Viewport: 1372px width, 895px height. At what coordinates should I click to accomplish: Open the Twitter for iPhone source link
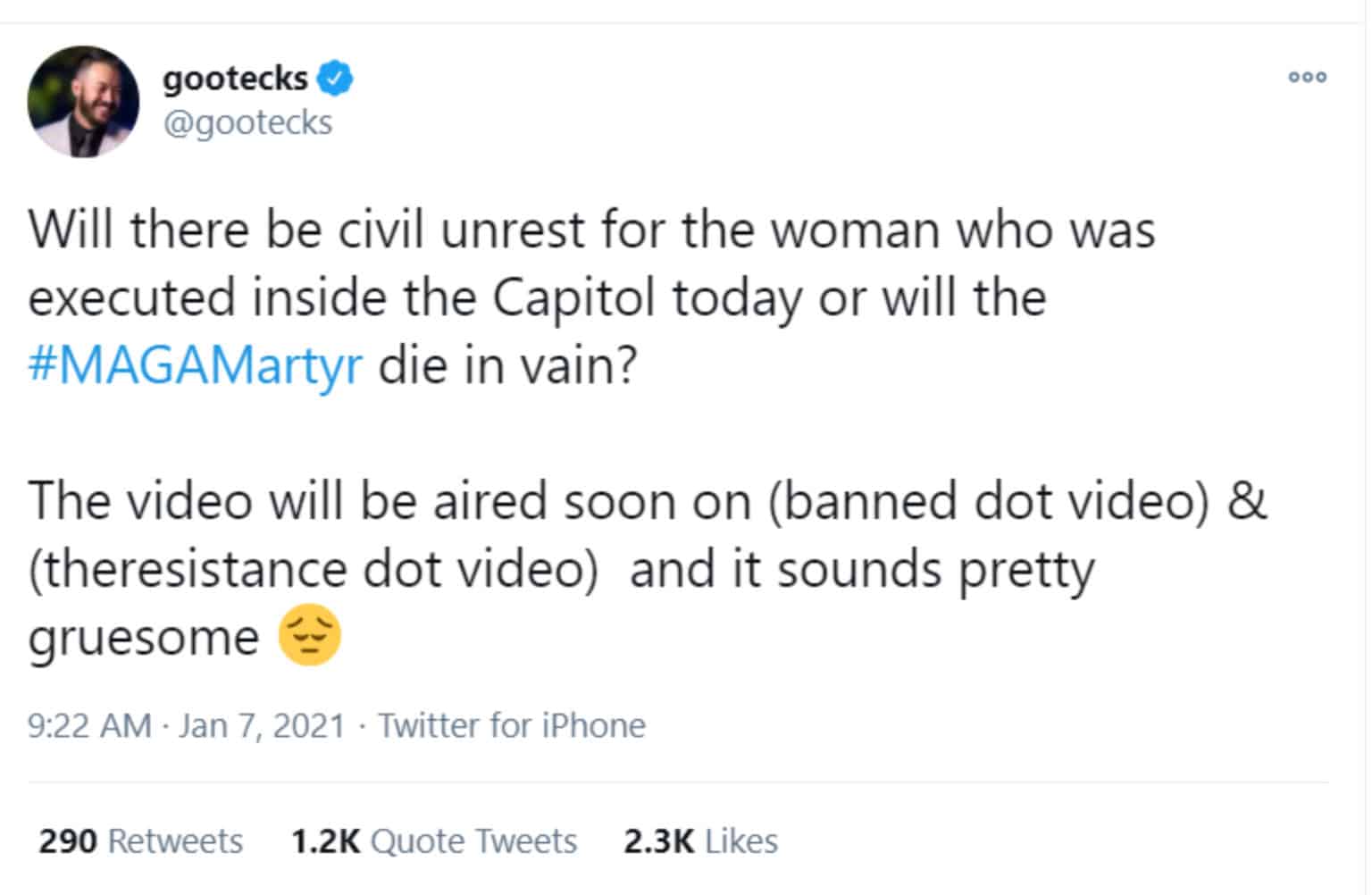[x=512, y=725]
